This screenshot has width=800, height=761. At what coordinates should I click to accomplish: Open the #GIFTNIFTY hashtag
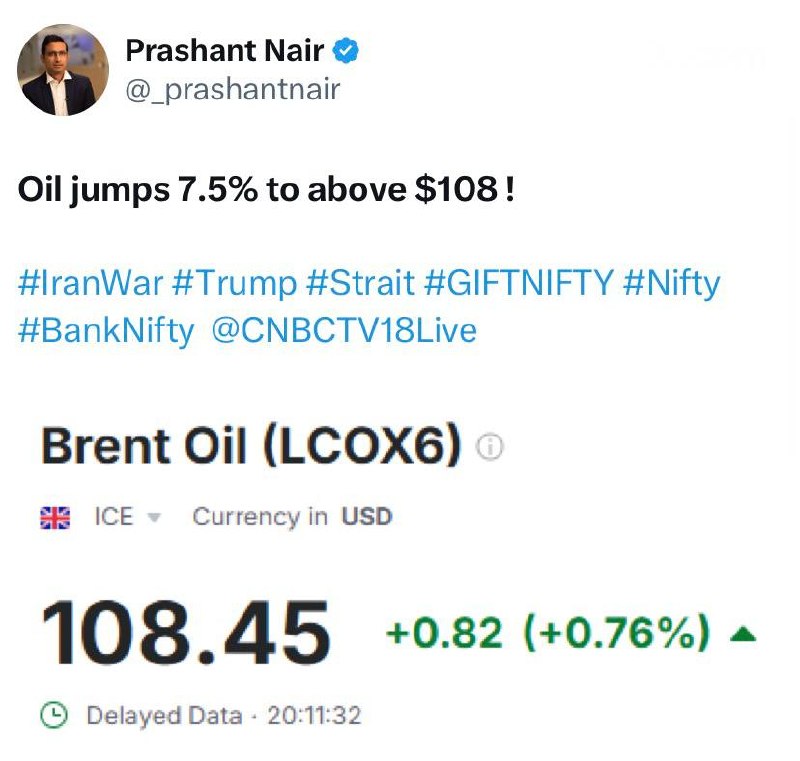tap(518, 283)
